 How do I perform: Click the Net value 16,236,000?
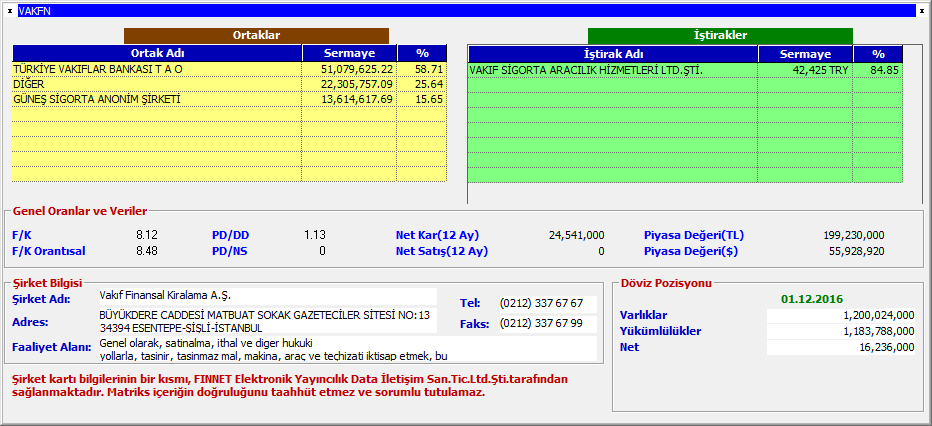tap(840, 347)
